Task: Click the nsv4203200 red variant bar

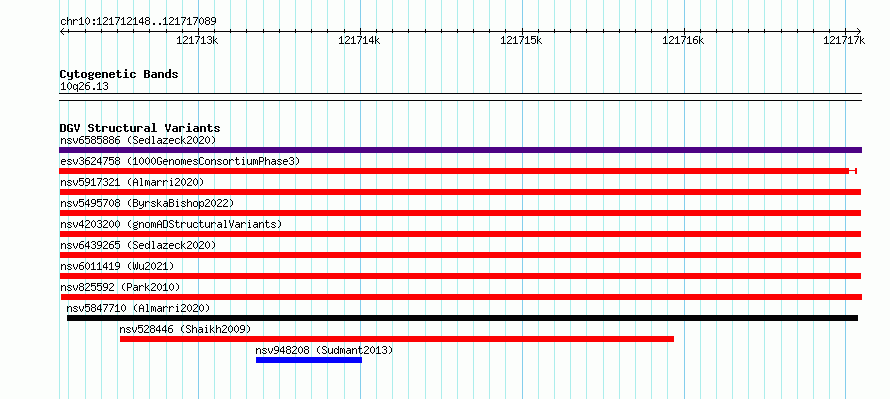Action: coord(460,234)
